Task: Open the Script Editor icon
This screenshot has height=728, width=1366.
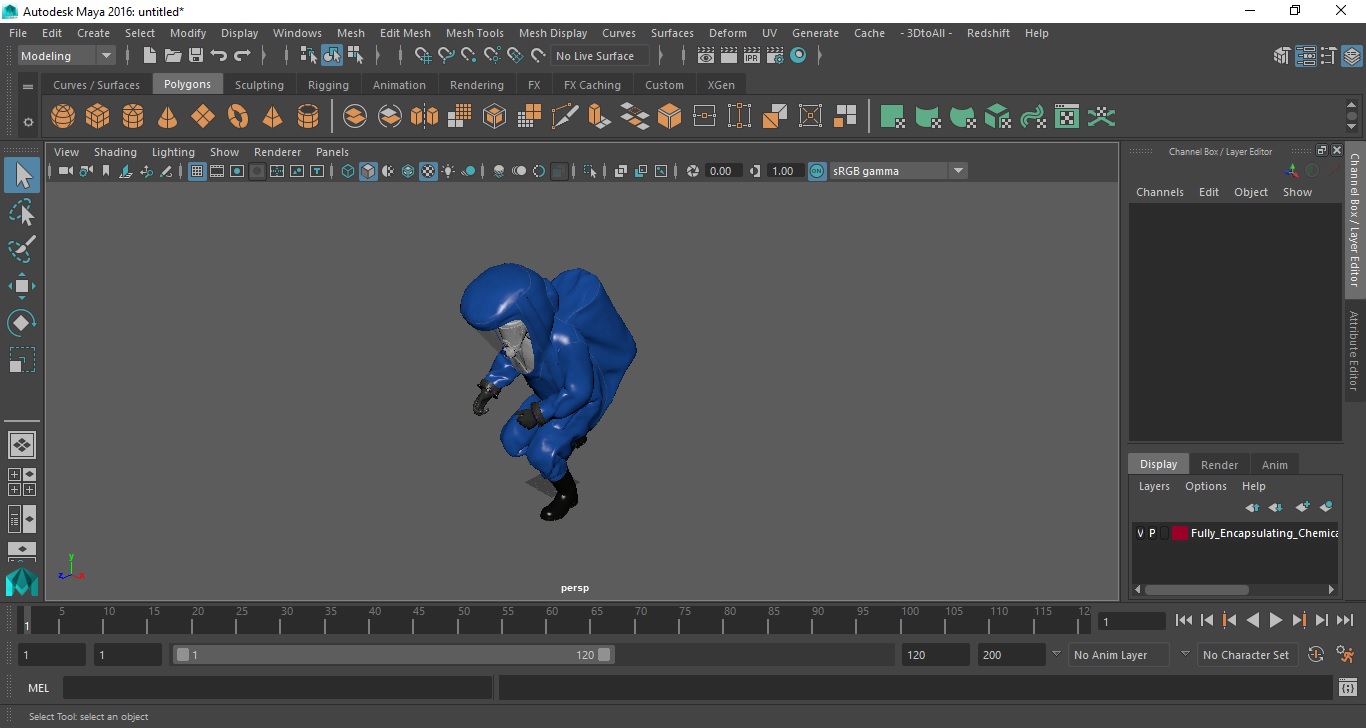Action: pyautogui.click(x=1347, y=687)
